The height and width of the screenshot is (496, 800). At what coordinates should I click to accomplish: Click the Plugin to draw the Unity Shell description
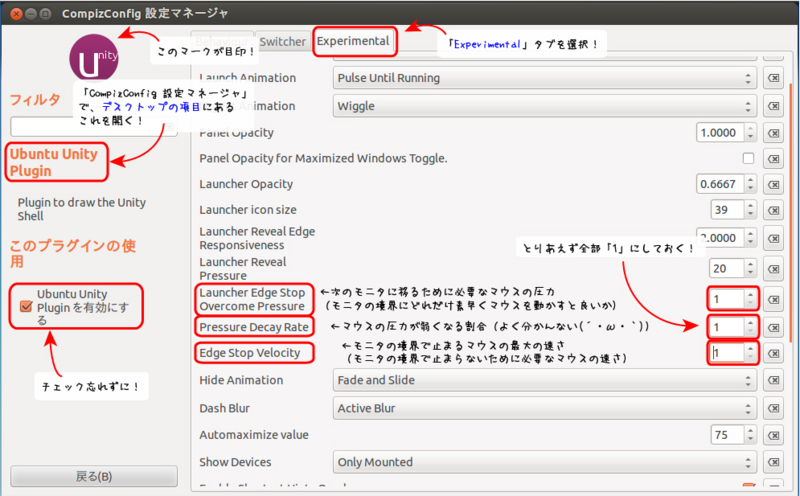point(82,209)
